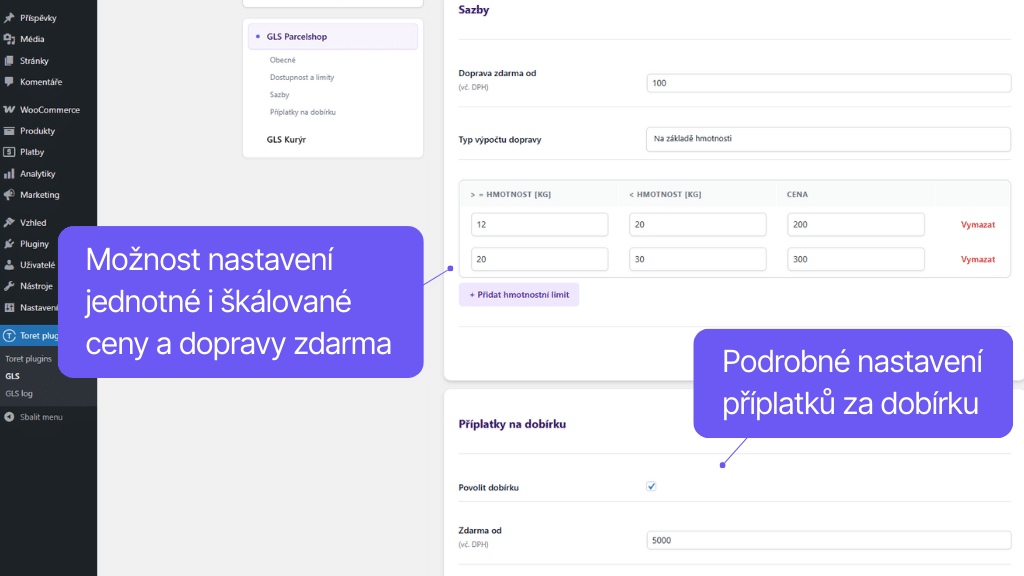Click the Média library icon
Viewport: 1024px width, 576px height.
coord(8,39)
